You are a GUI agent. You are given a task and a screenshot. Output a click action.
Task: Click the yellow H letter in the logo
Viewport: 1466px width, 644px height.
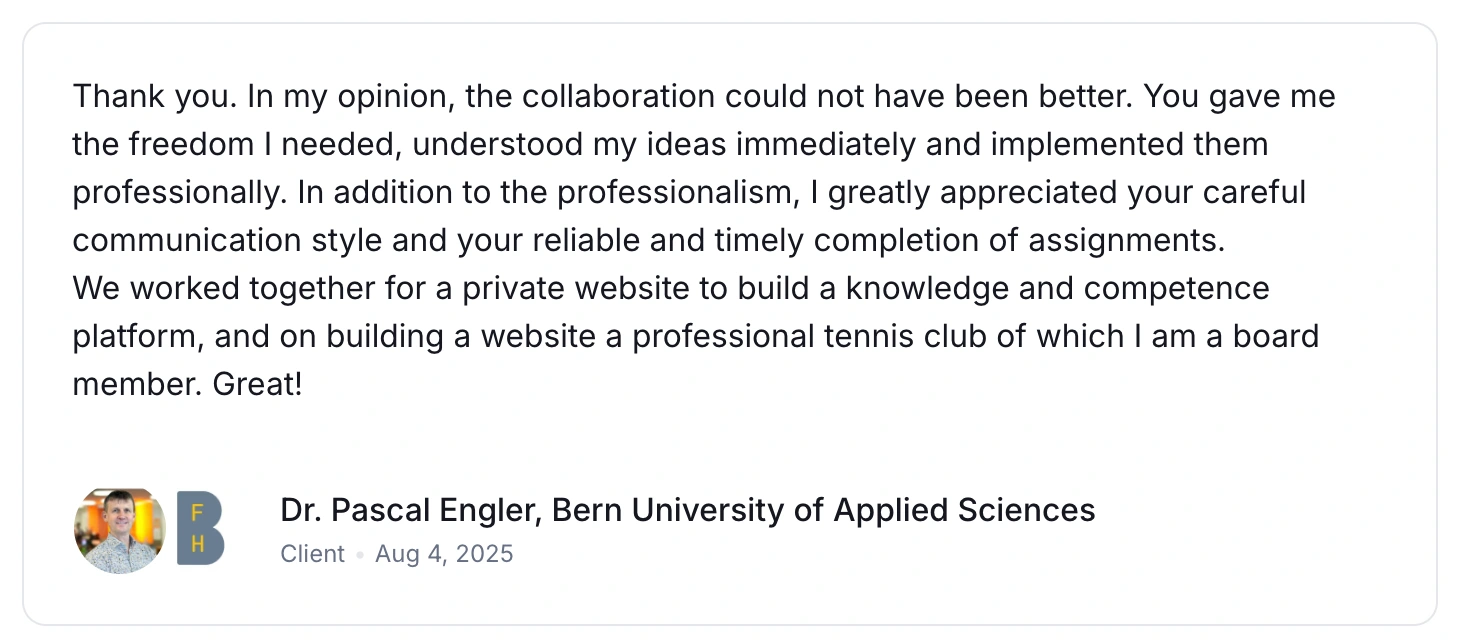(197, 546)
